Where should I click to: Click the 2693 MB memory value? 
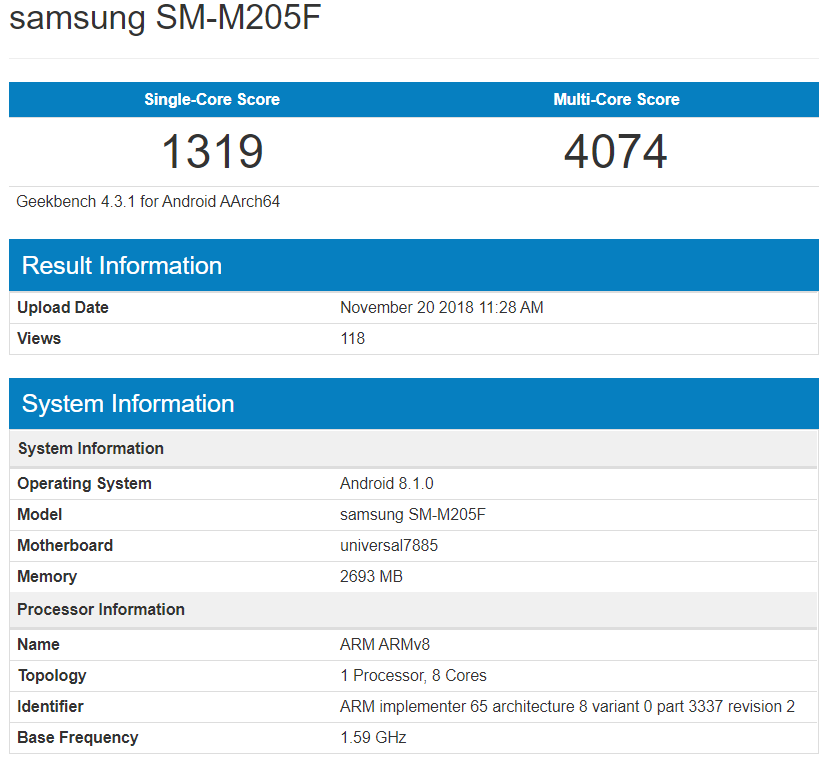point(371,576)
